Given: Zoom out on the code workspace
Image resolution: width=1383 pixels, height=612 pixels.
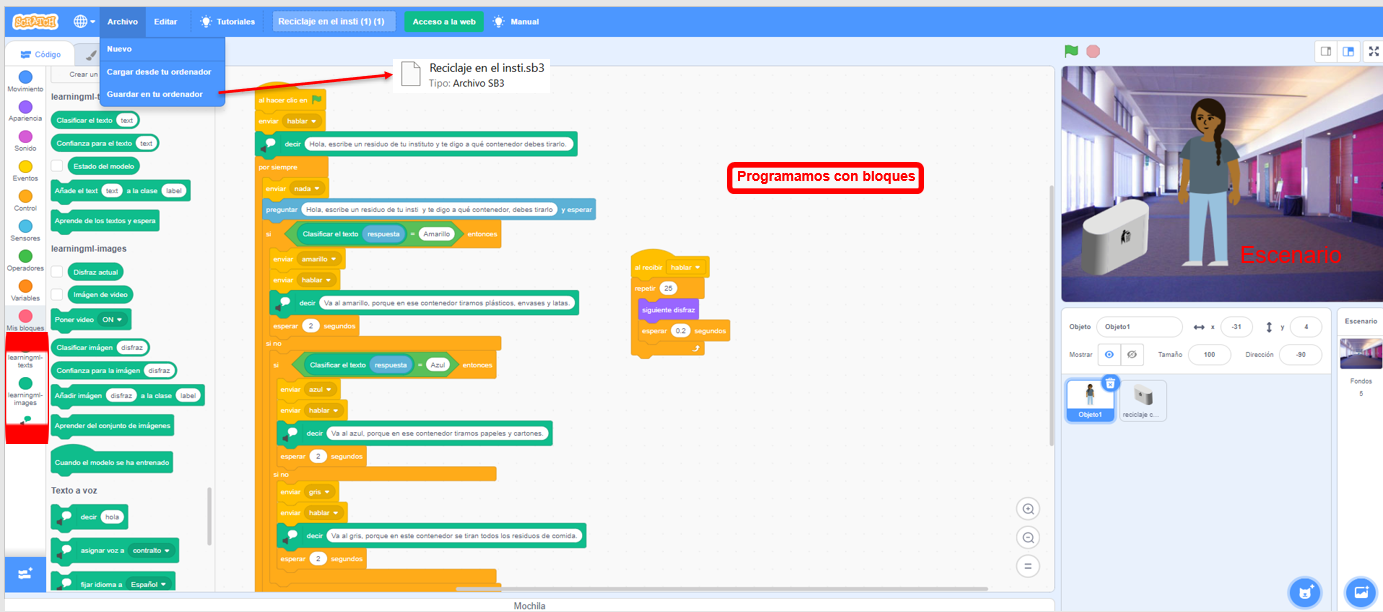Looking at the screenshot, I should pyautogui.click(x=1027, y=538).
